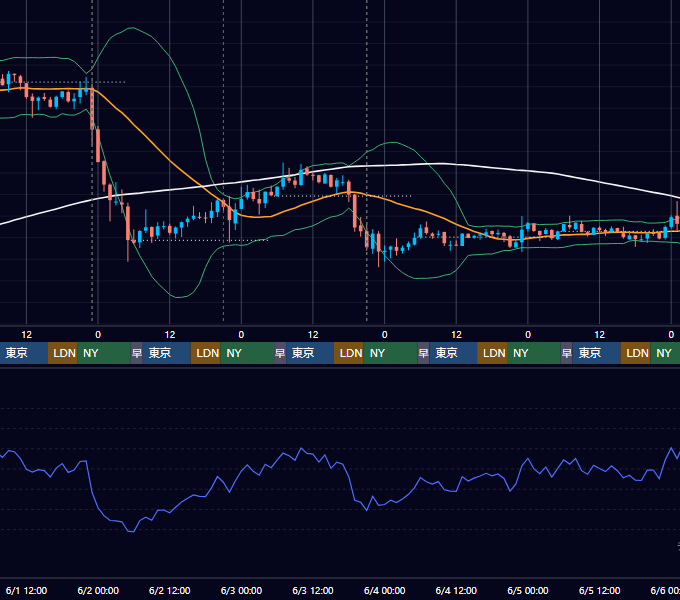The image size is (680, 600).
Task: Select the LDN session block on 6/3
Action: pyautogui.click(x=349, y=353)
